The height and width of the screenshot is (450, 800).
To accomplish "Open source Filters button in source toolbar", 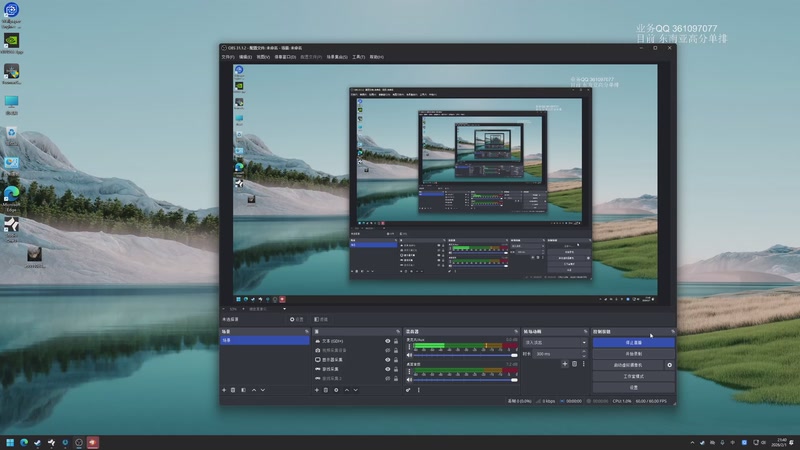I will point(321,319).
